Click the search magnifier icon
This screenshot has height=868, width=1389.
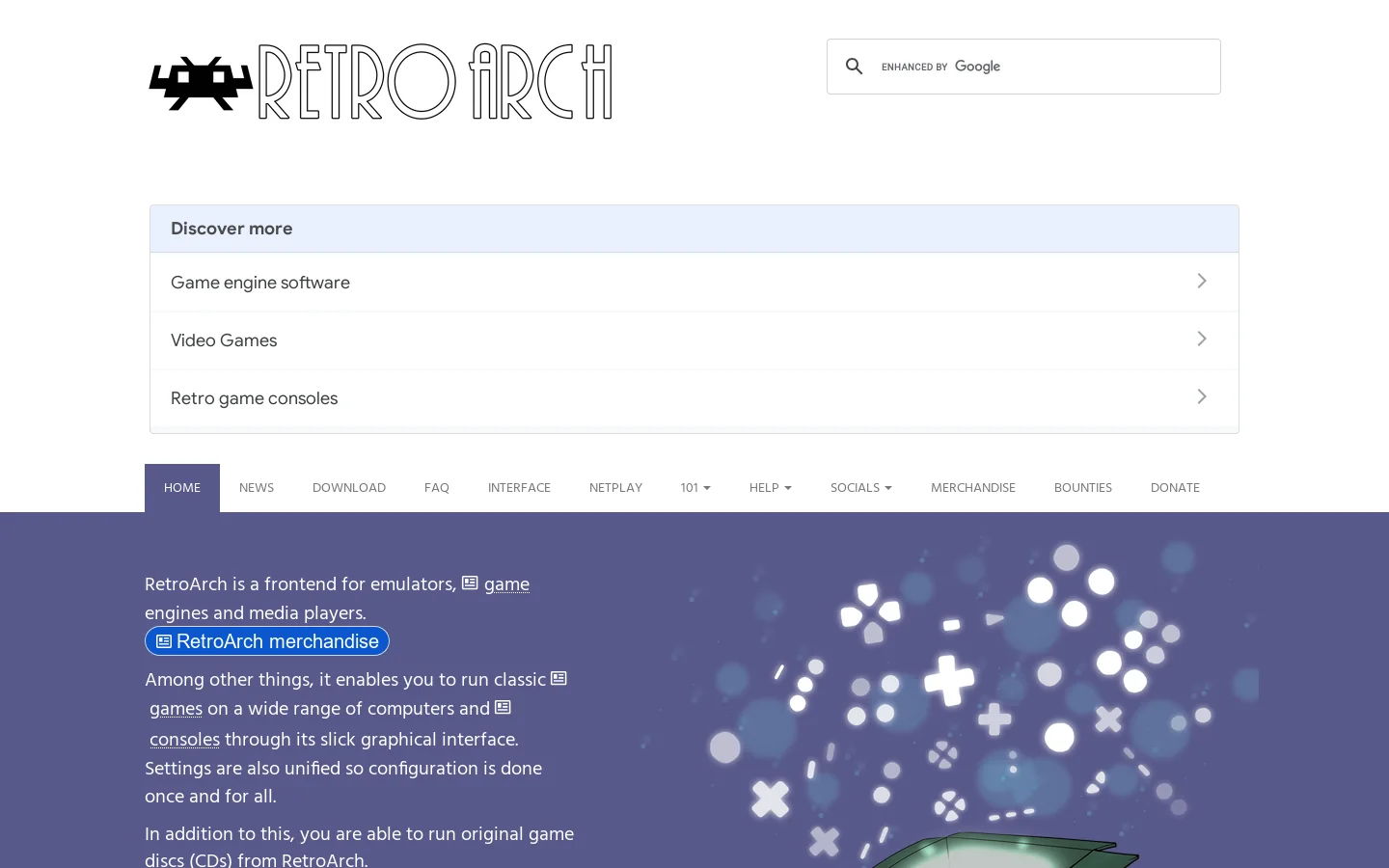pos(854,67)
